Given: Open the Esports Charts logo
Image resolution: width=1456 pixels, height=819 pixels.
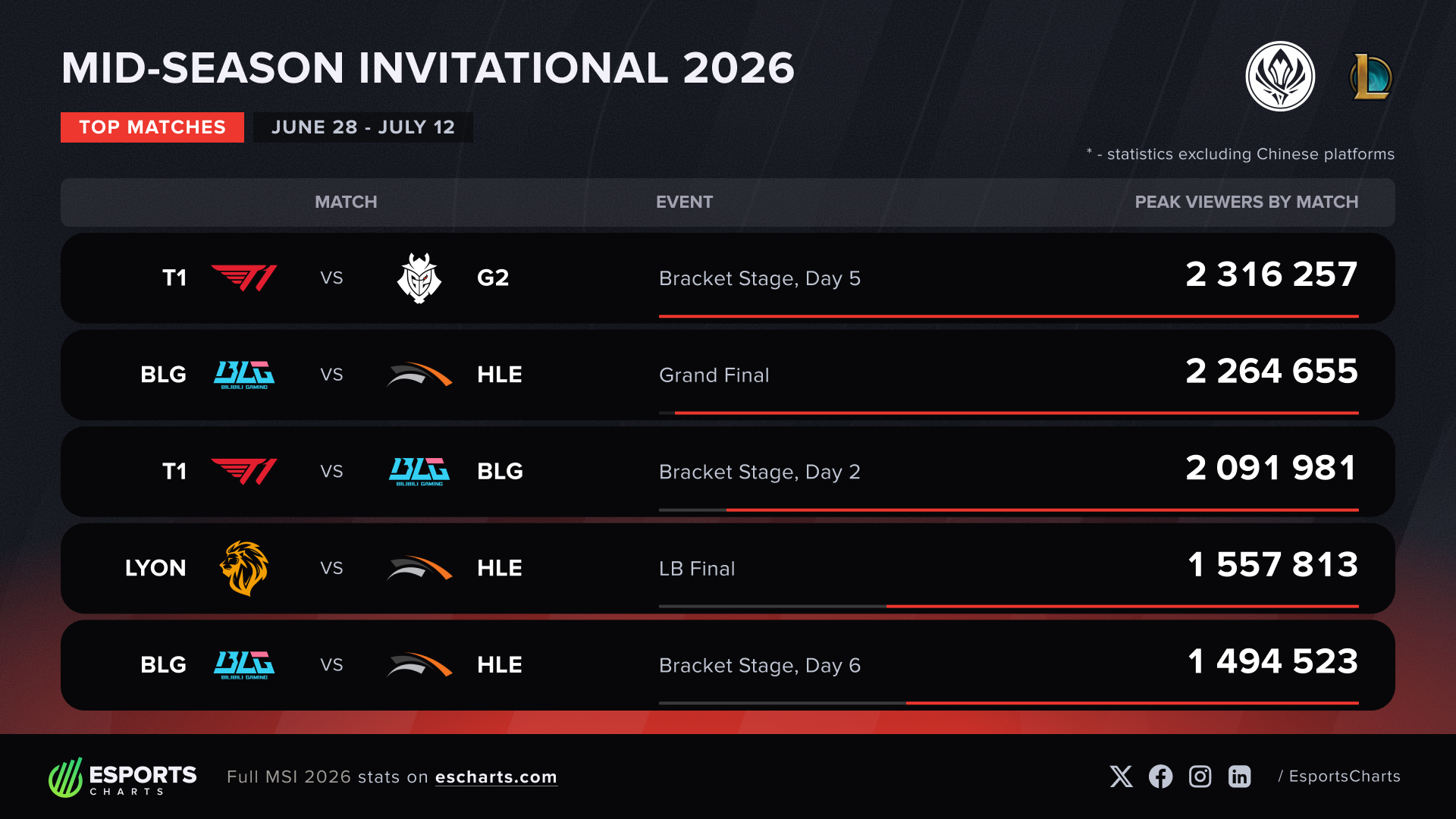Looking at the screenshot, I should point(122,777).
